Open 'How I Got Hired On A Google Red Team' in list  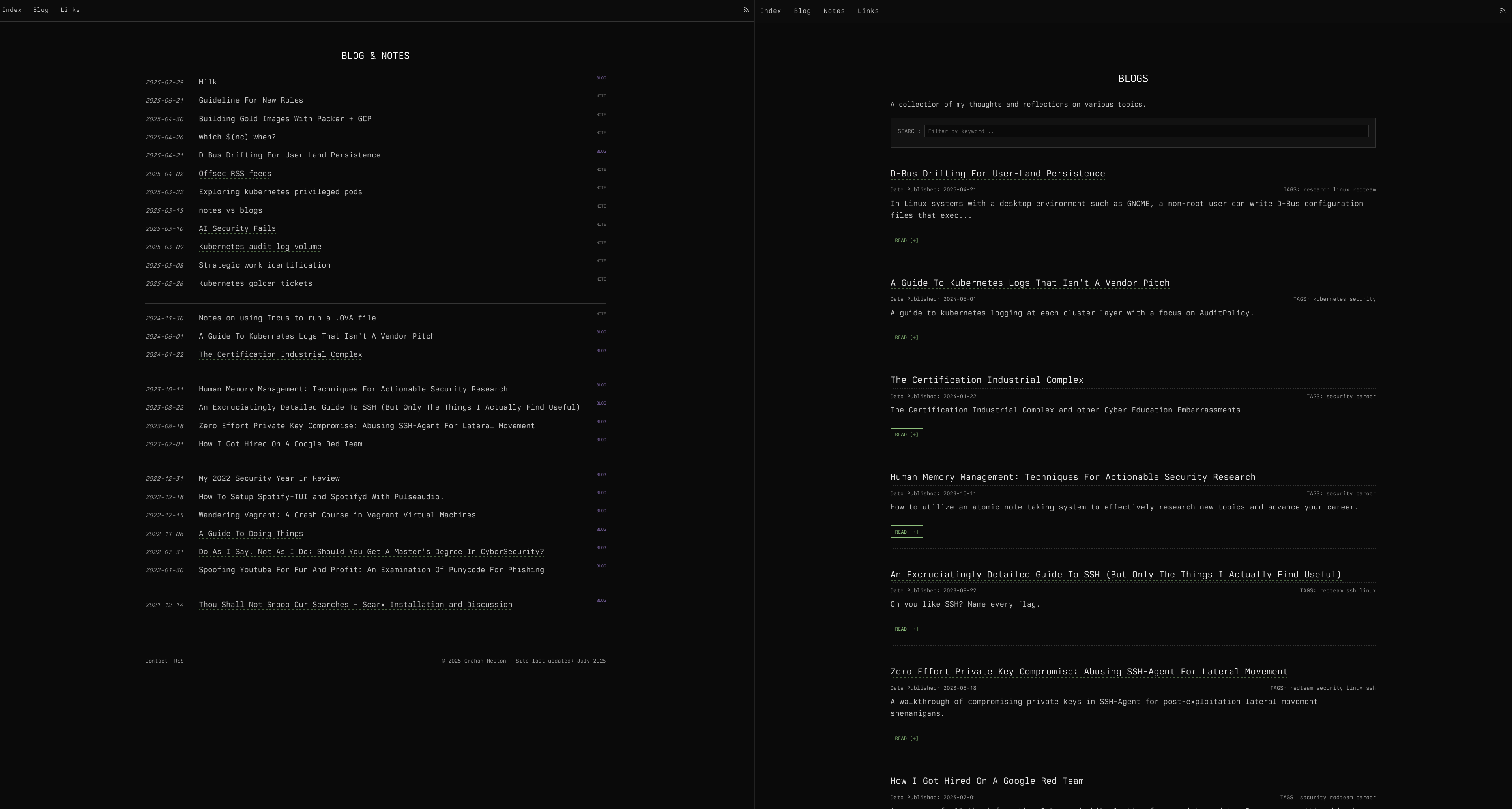click(x=280, y=444)
